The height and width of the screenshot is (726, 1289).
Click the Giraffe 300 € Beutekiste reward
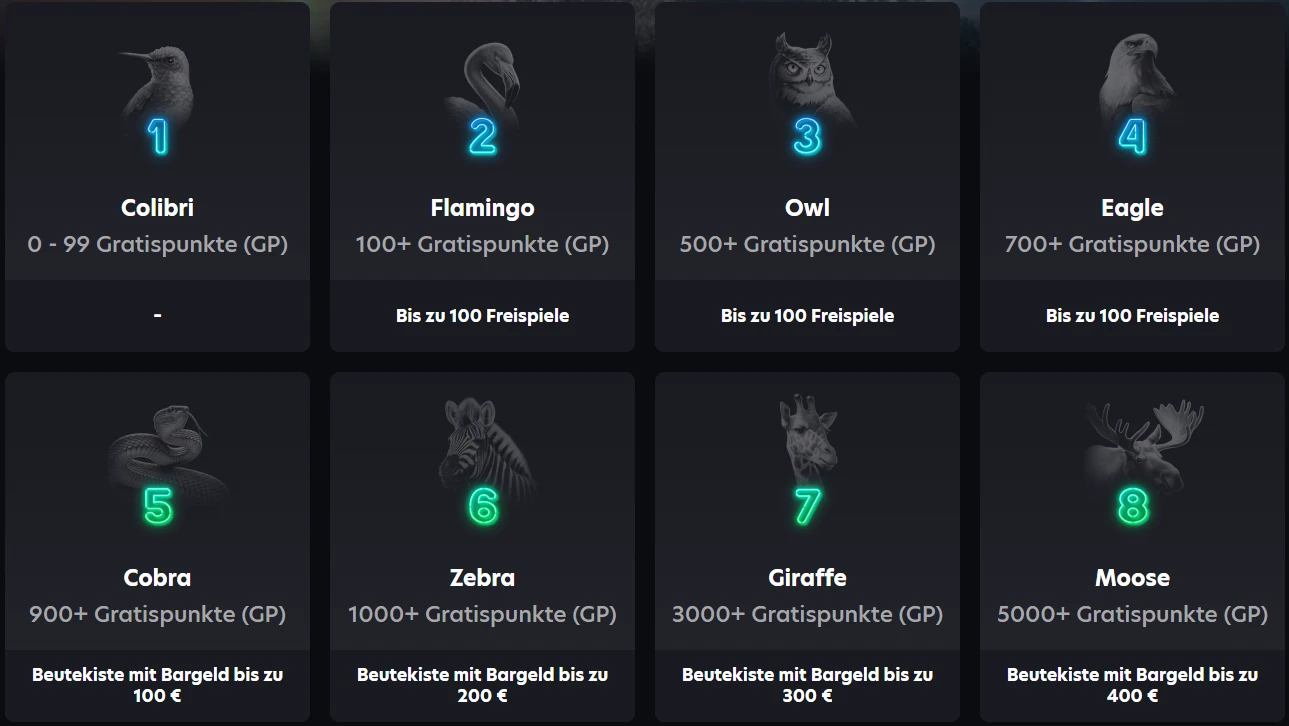[807, 685]
